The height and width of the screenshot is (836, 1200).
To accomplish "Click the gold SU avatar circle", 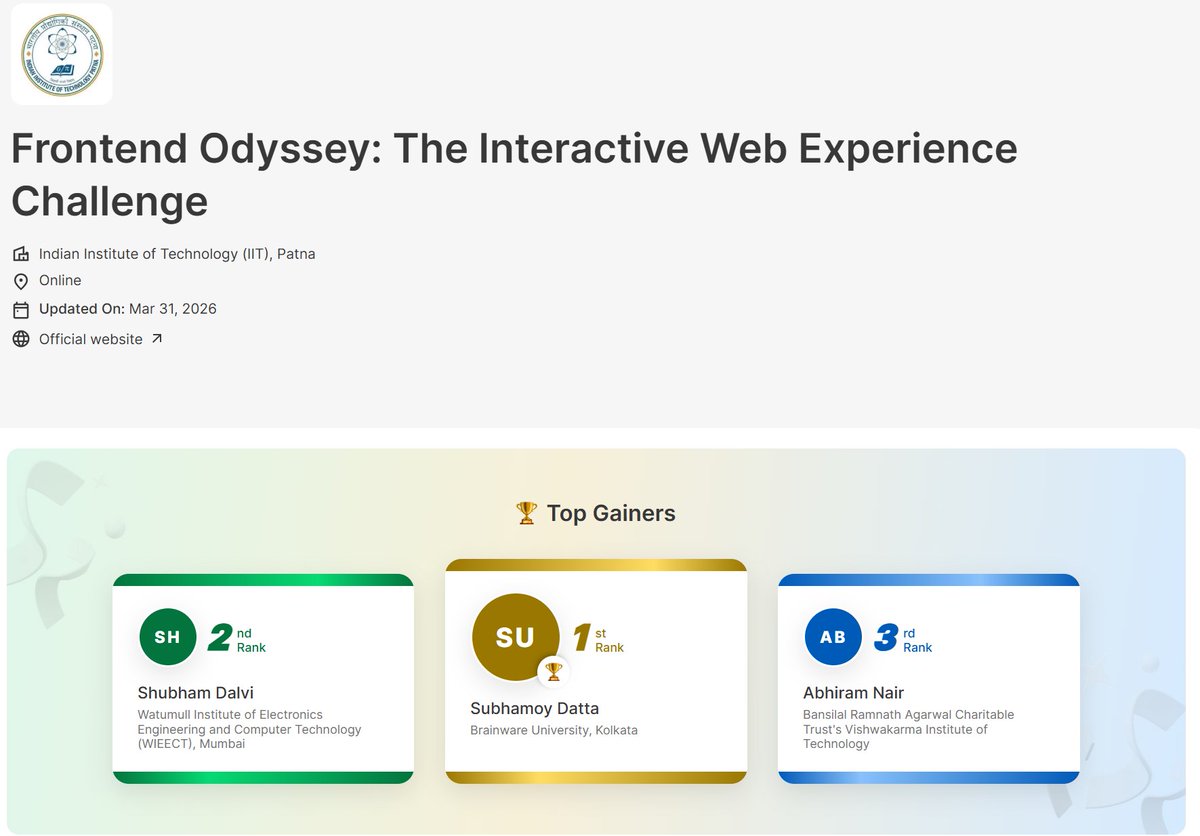I will pos(515,637).
